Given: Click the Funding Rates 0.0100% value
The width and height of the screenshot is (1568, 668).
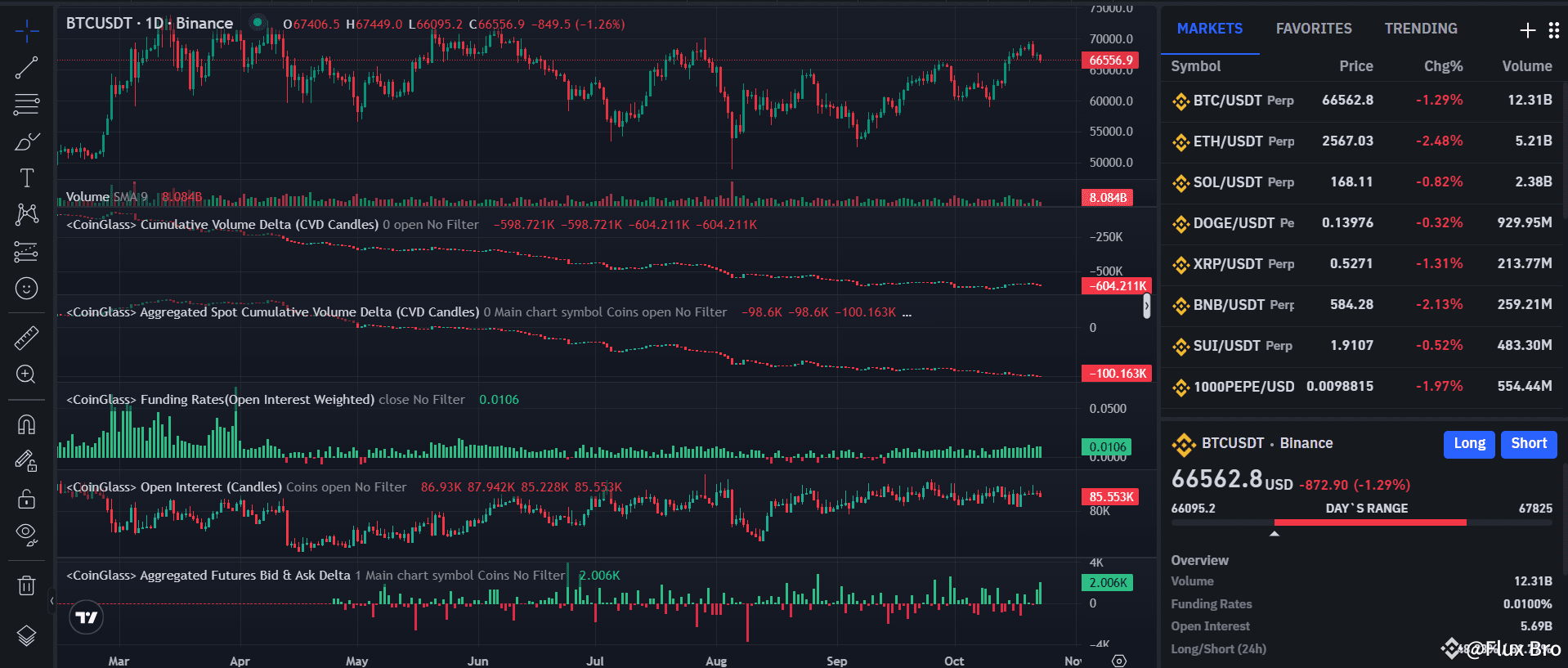Looking at the screenshot, I should [1527, 604].
